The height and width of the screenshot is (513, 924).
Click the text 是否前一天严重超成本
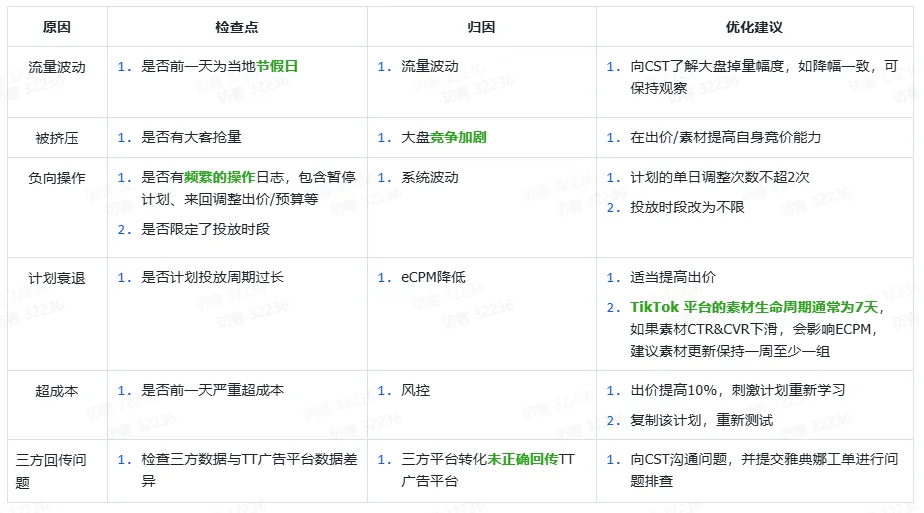[212, 390]
